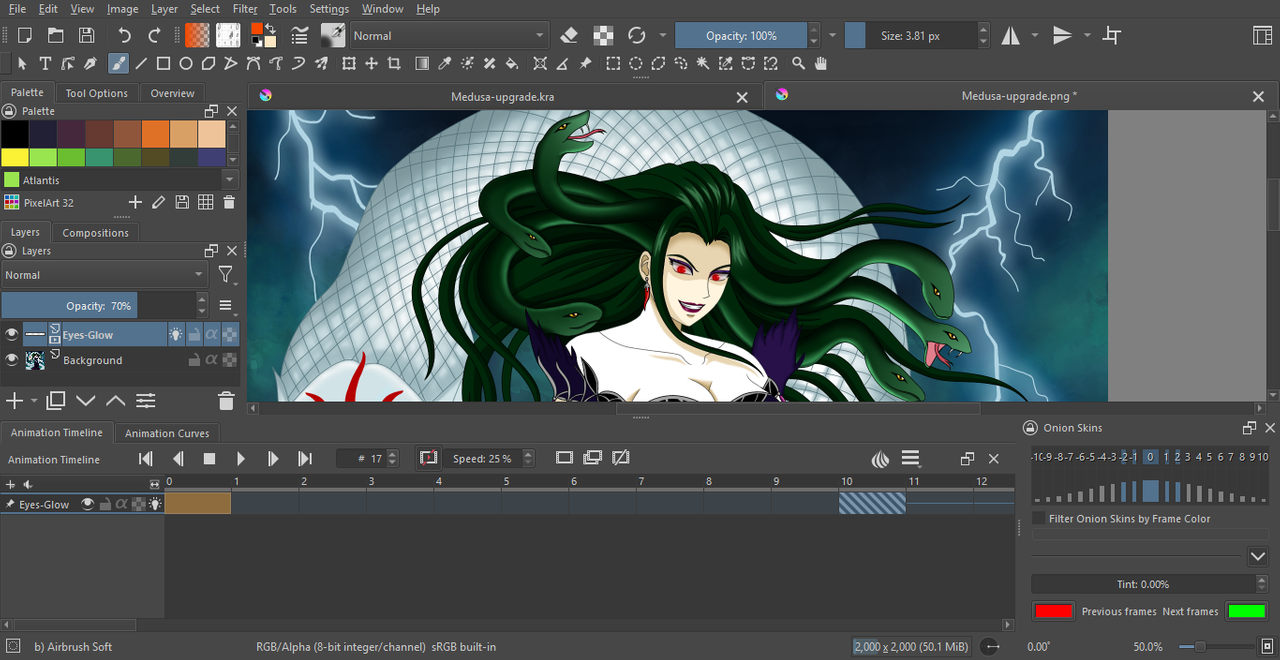The image size is (1280, 660).
Task: Open the File menu
Action: [17, 9]
